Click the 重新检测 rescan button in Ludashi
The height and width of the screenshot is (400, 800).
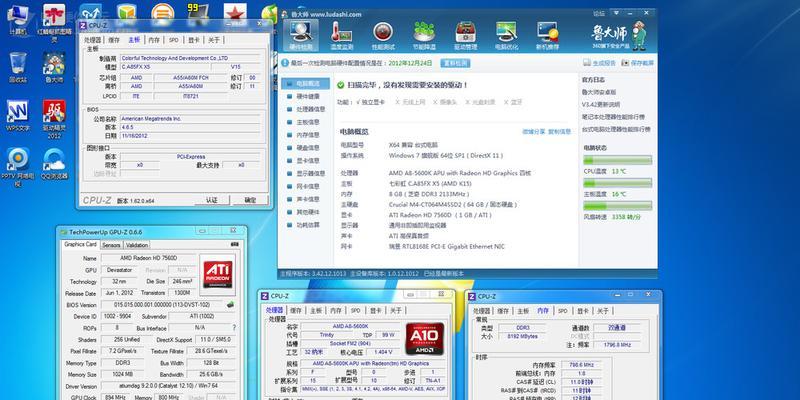point(455,63)
